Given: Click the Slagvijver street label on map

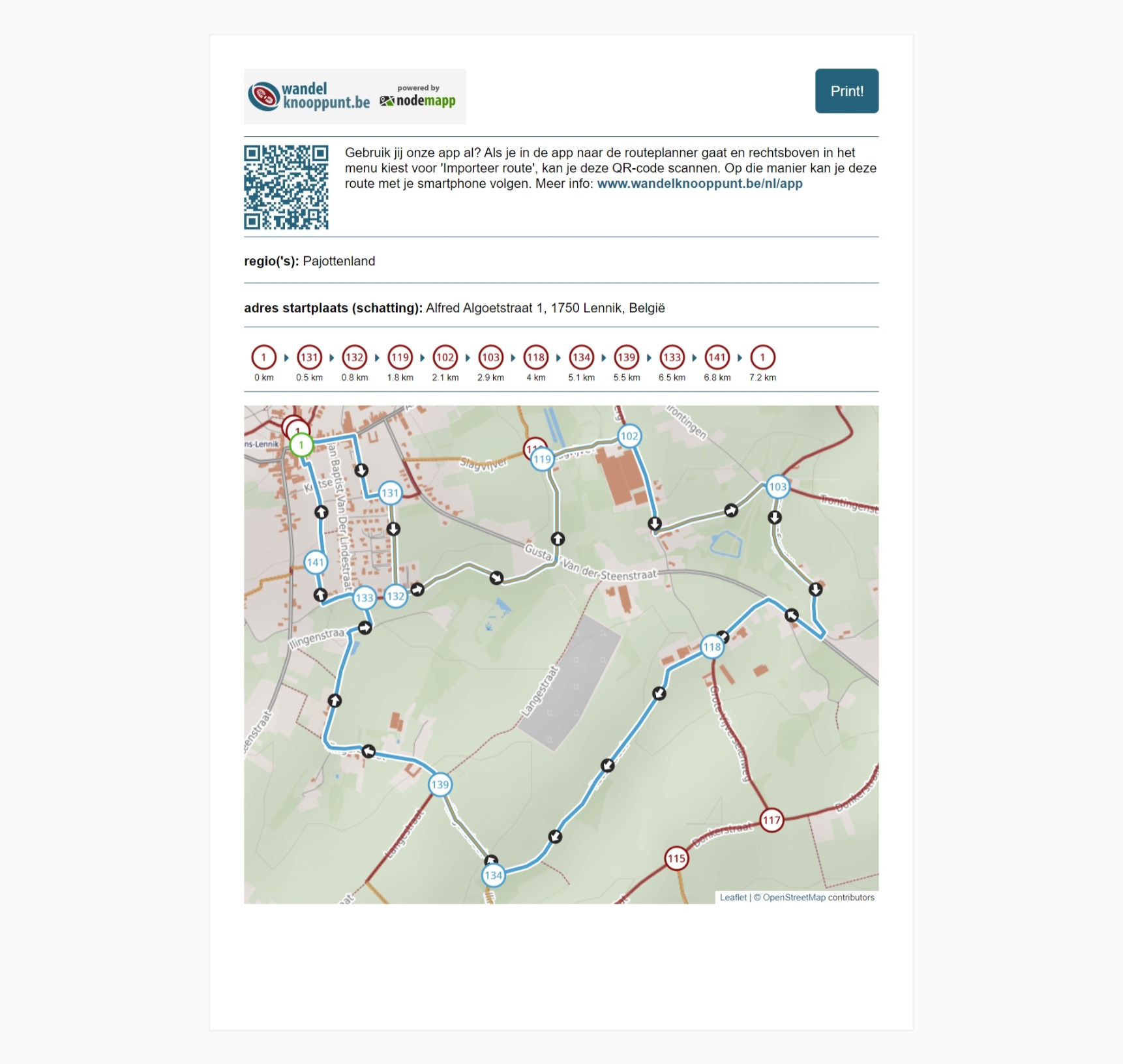Looking at the screenshot, I should pyautogui.click(x=483, y=464).
